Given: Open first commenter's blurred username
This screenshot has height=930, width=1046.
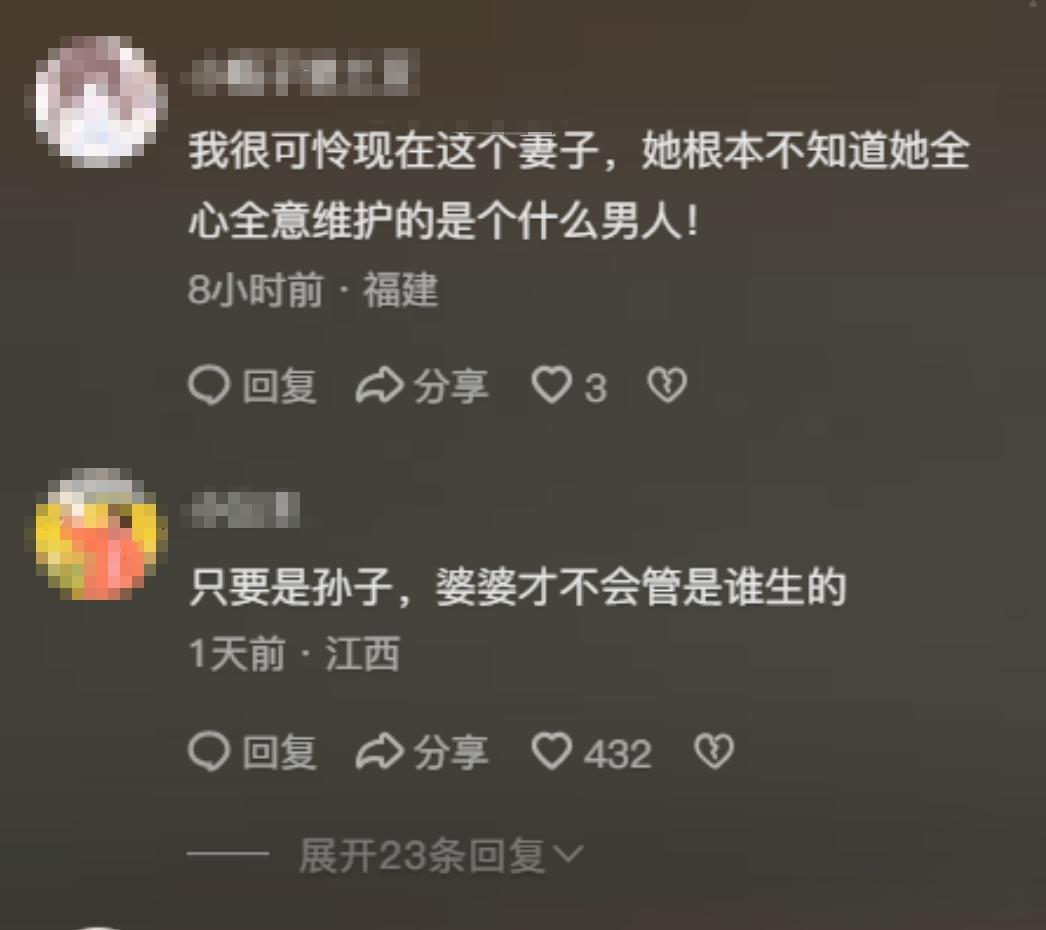Looking at the screenshot, I should tap(301, 73).
